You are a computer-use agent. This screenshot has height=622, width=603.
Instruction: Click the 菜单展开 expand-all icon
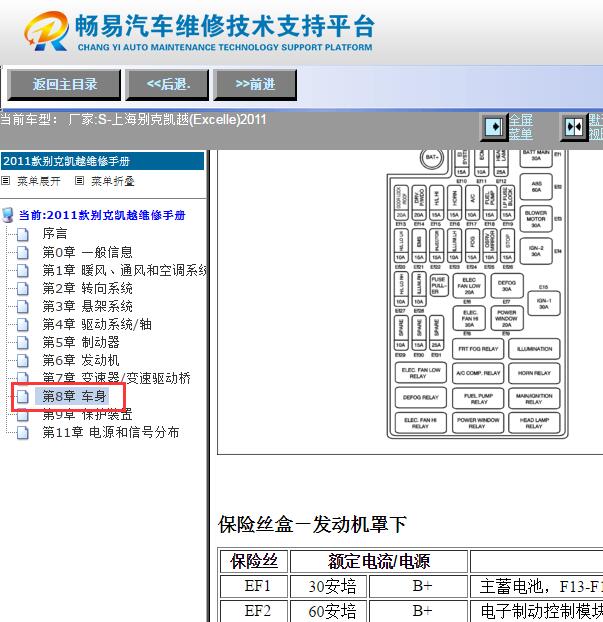point(6,181)
